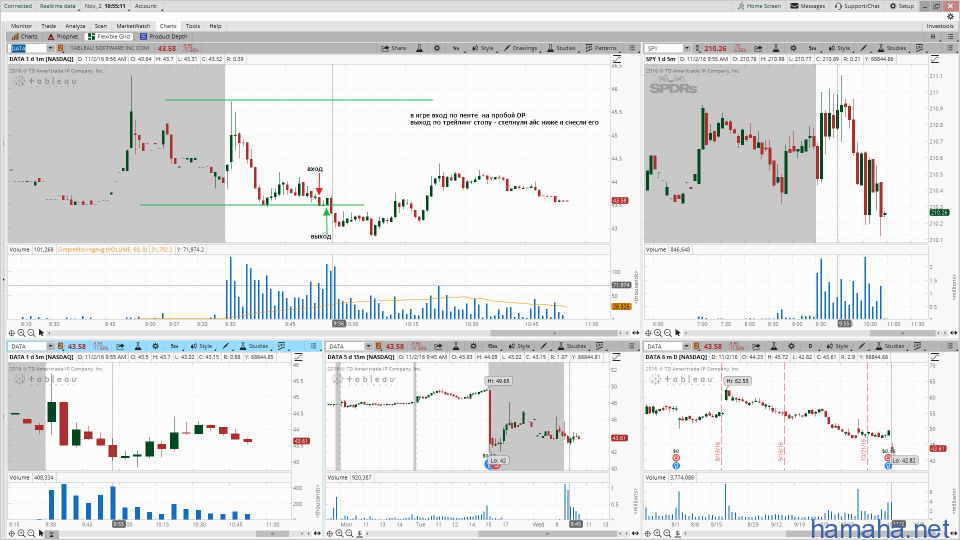Image resolution: width=960 pixels, height=540 pixels.
Task: Toggle price axis scale icon on top-left chart
Action: point(617,59)
